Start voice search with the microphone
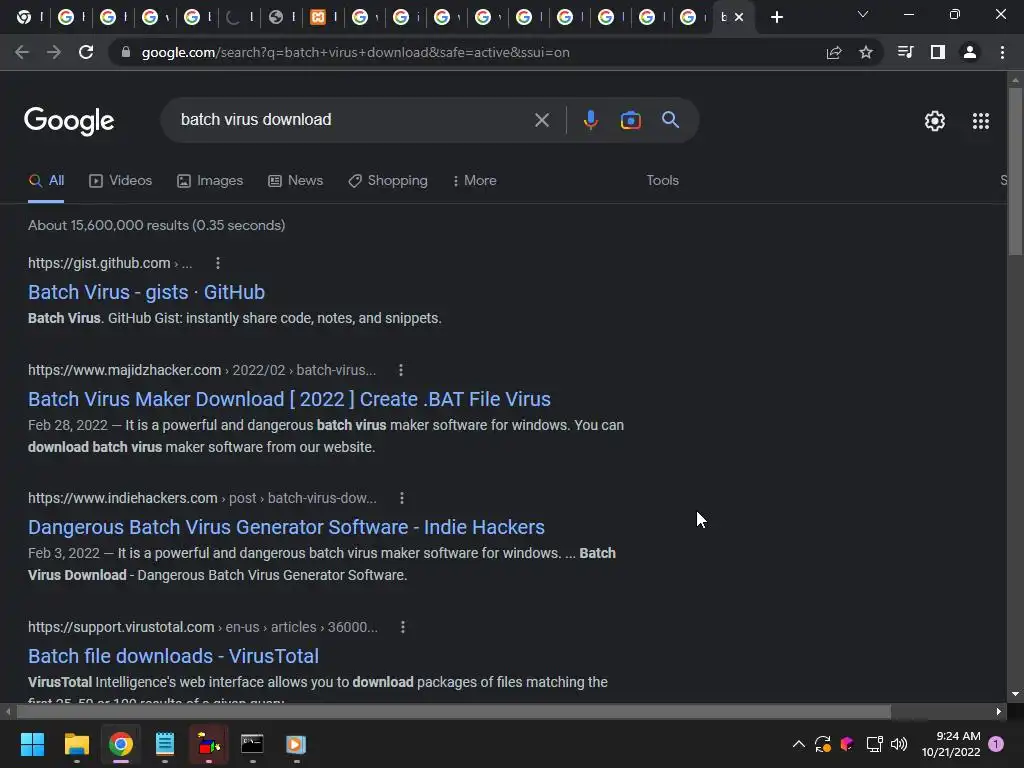The image size is (1024, 768). point(590,120)
